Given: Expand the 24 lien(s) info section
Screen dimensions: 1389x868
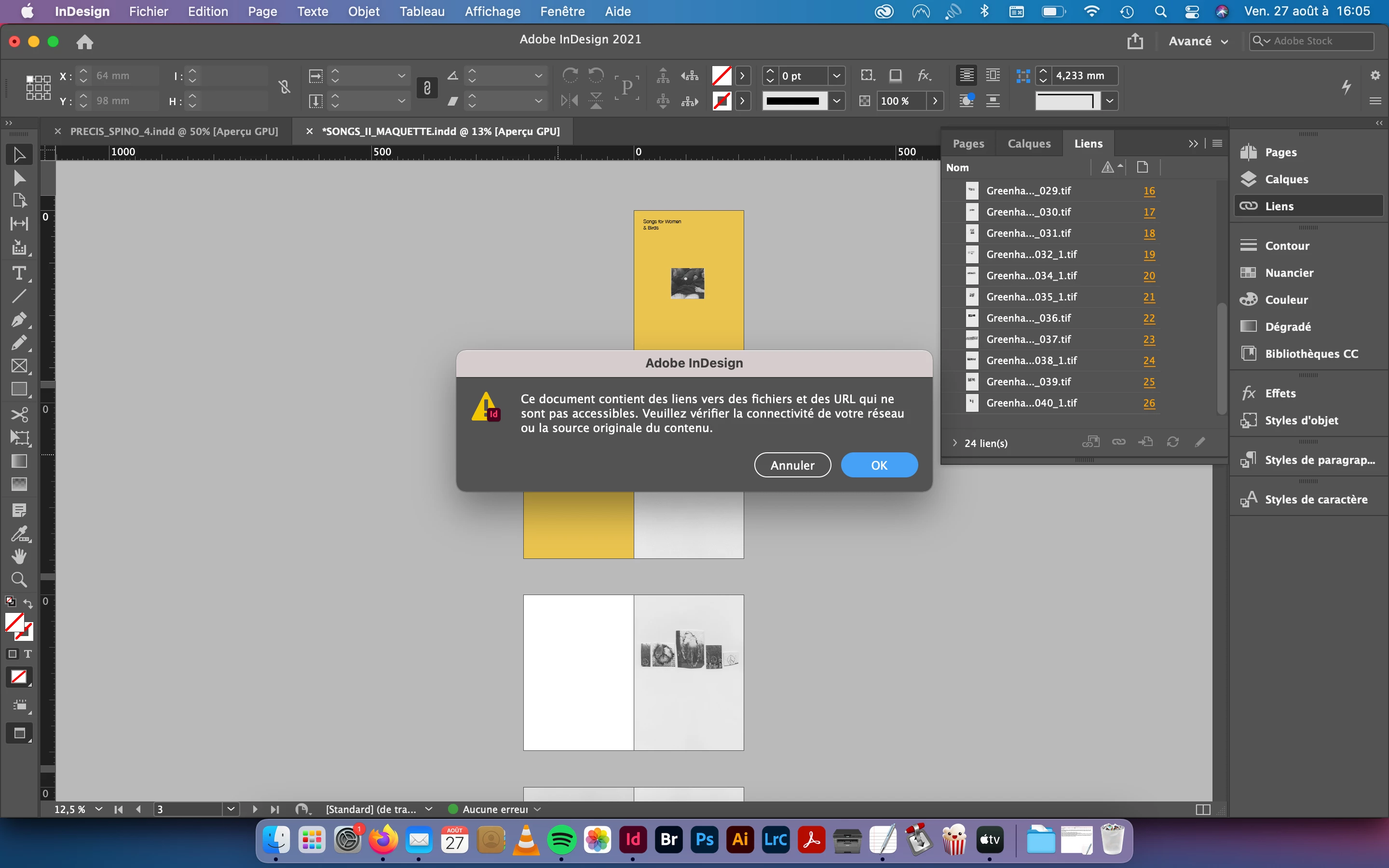Looking at the screenshot, I should (954, 443).
